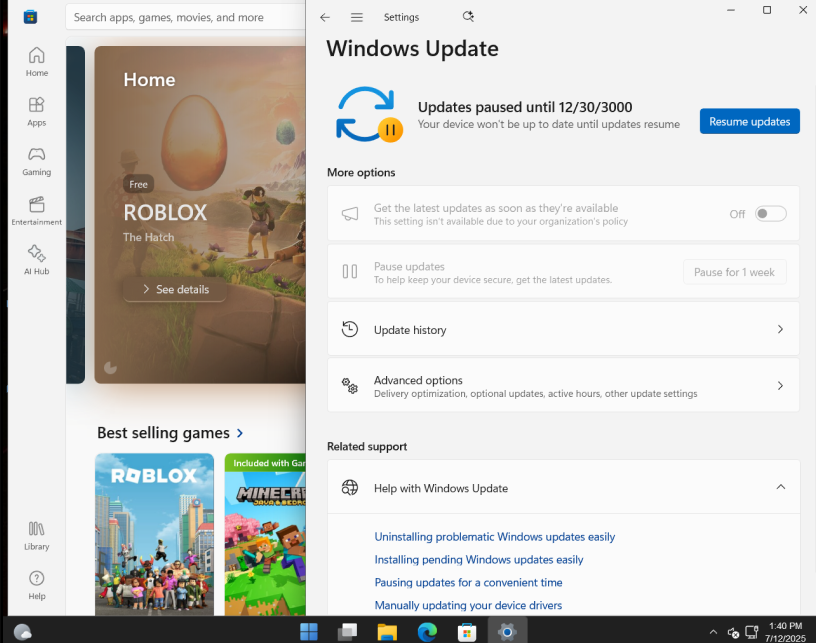Click the pause icon beside Pause updates

(350, 272)
